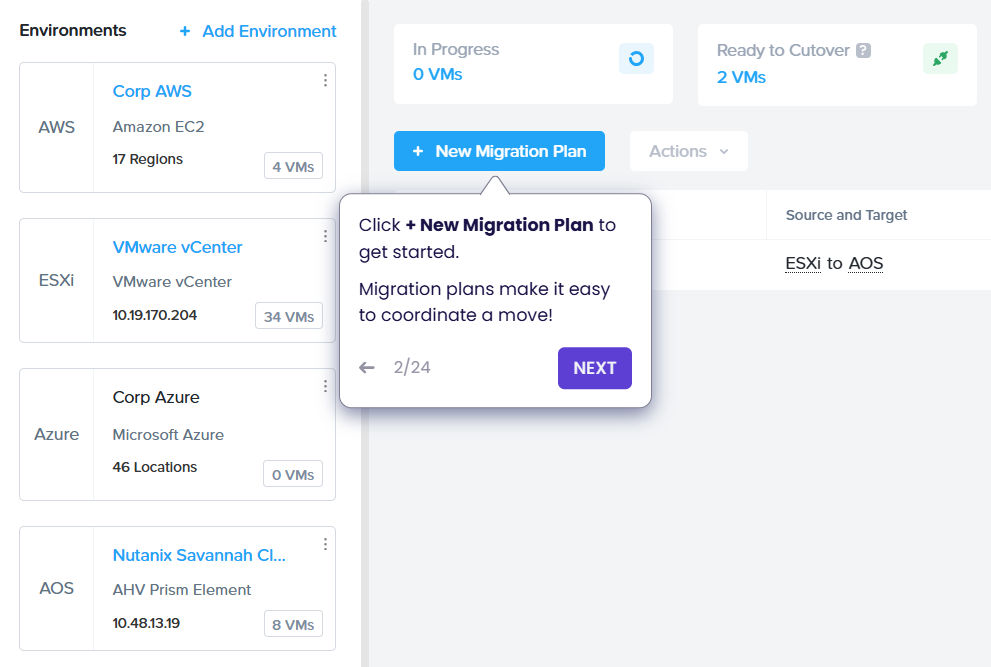Click the 34 VMs badge for vCenter

coord(288,317)
